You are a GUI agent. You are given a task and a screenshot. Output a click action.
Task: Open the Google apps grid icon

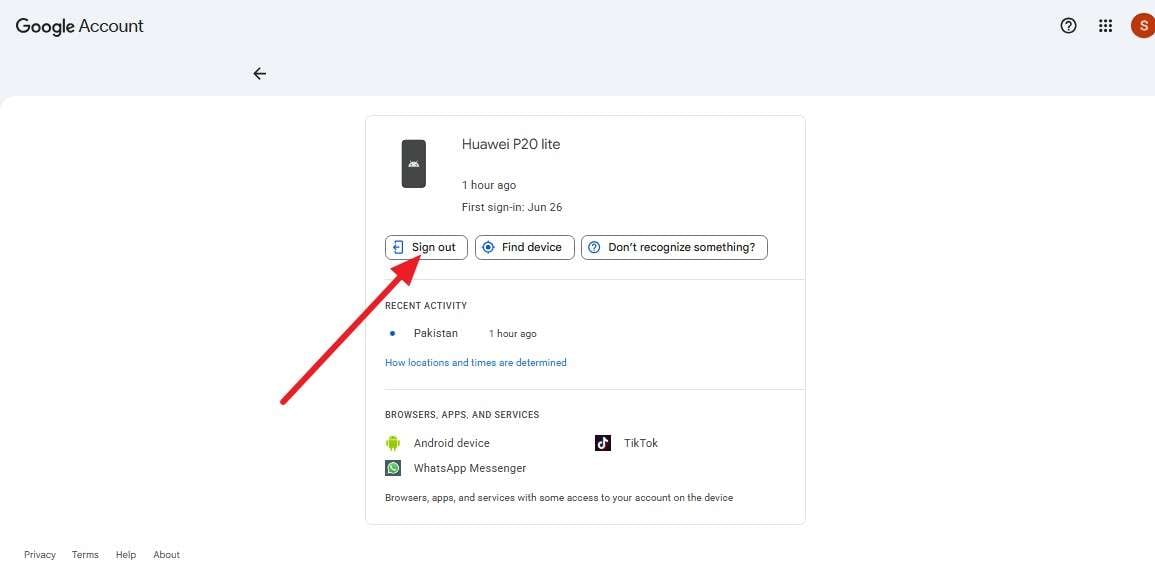coord(1105,26)
